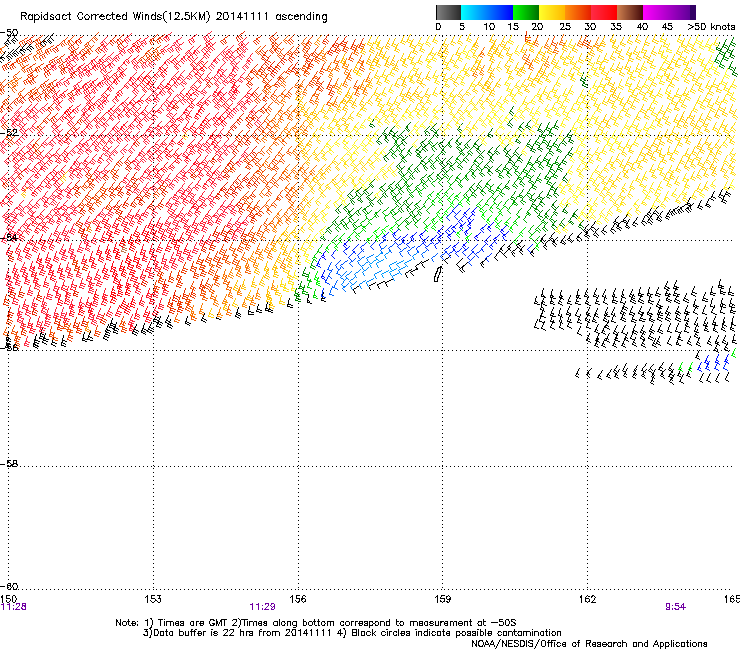Click the longitude label '159'
This screenshot has width=740, height=650.
(442, 599)
